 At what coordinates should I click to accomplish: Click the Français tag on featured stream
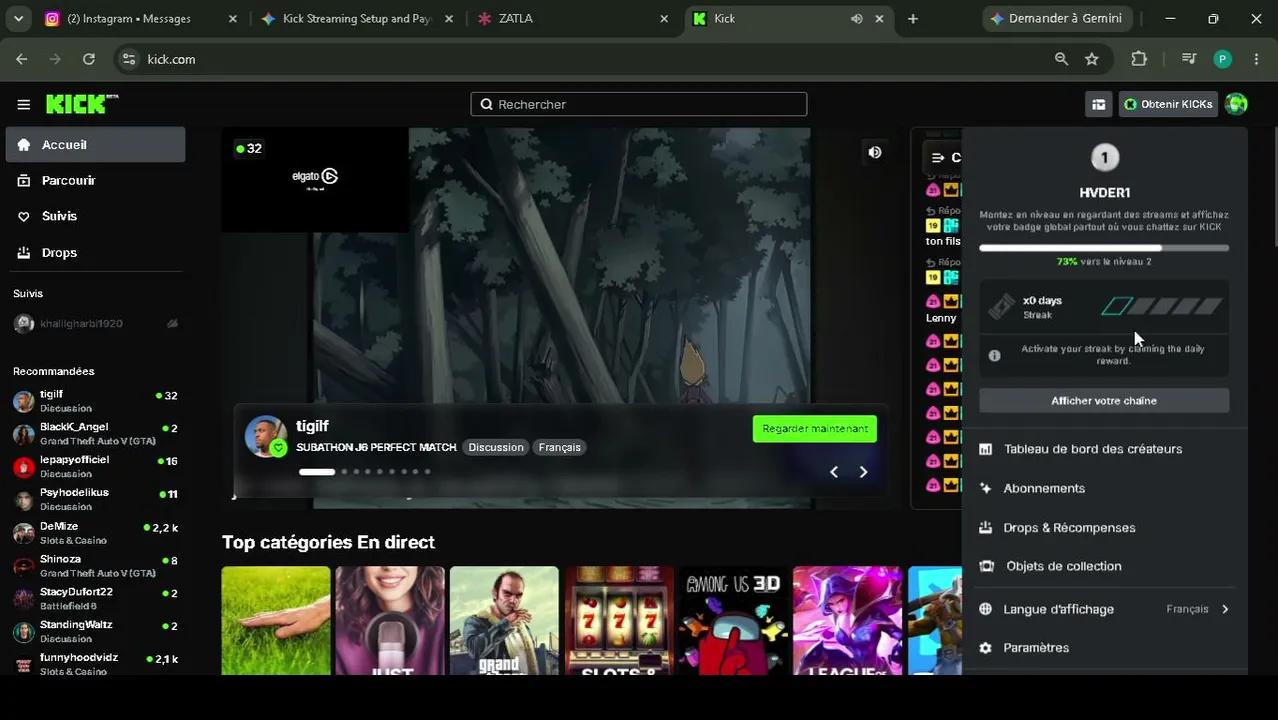[x=560, y=447]
